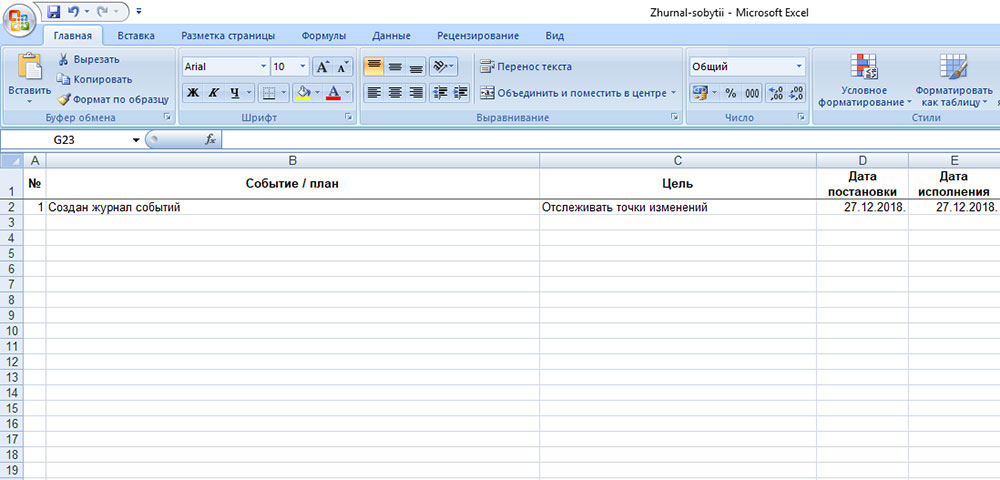Activate Формат по образцу format painter

click(113, 99)
